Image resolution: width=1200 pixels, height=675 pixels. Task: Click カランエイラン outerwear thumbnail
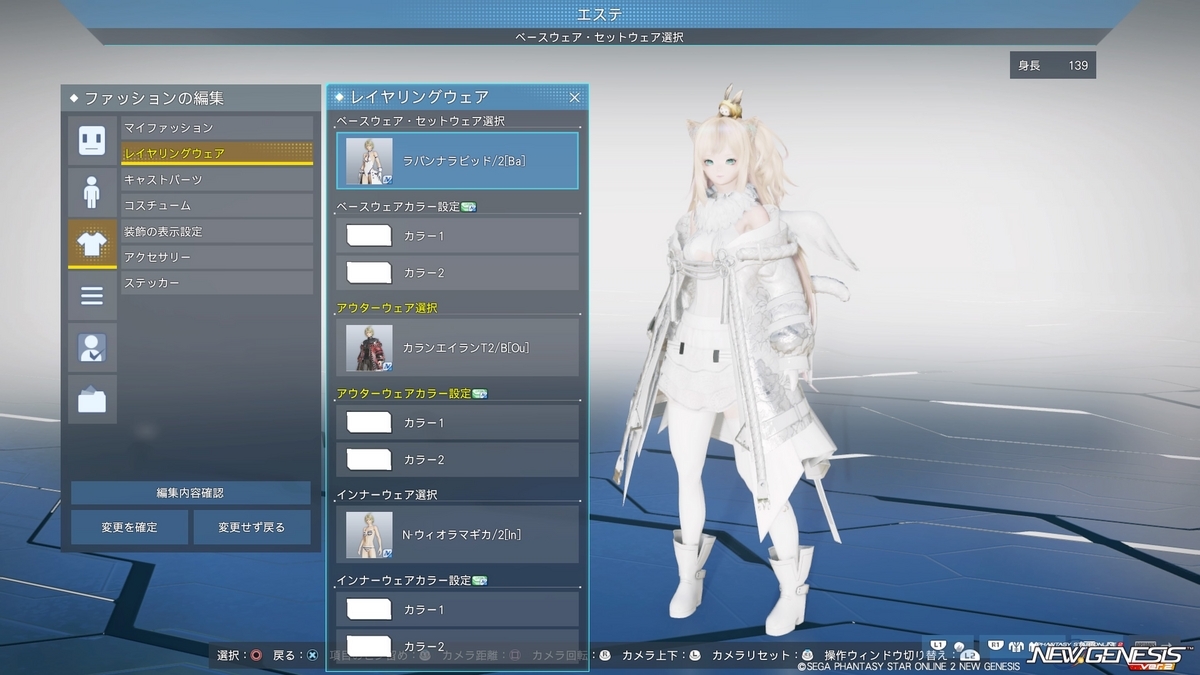point(369,348)
